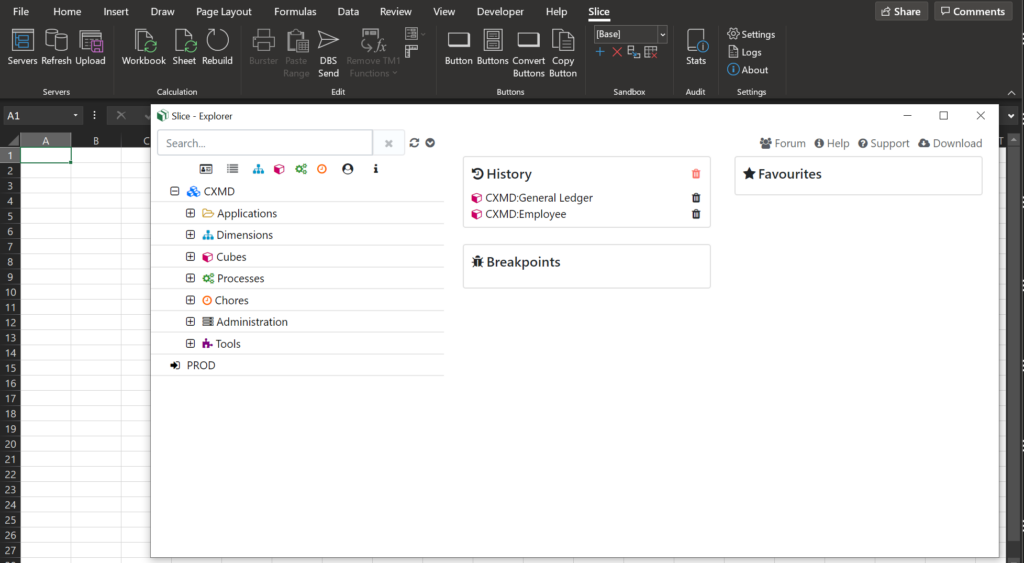This screenshot has height=563, width=1024.
Task: Expand the Processes tree node
Action: 190,278
